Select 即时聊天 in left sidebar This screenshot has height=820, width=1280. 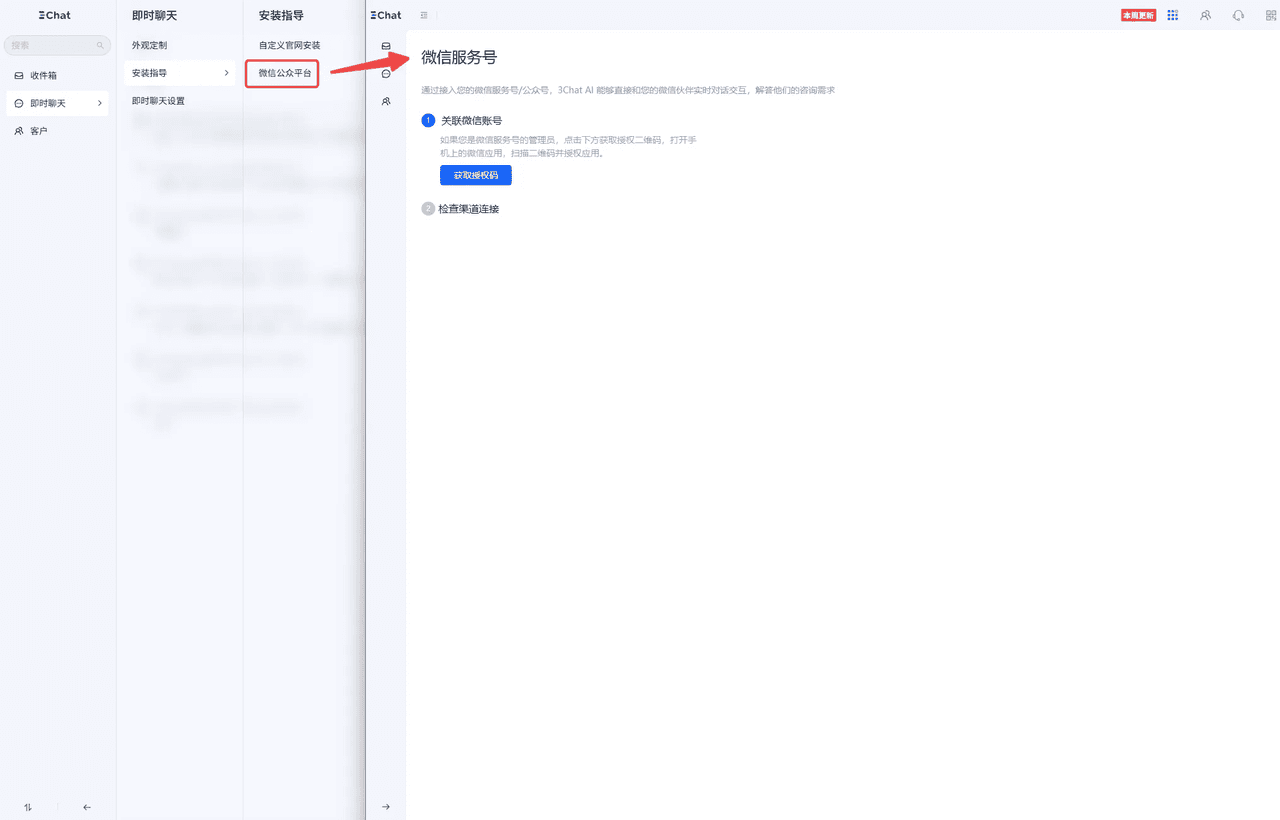(58, 103)
